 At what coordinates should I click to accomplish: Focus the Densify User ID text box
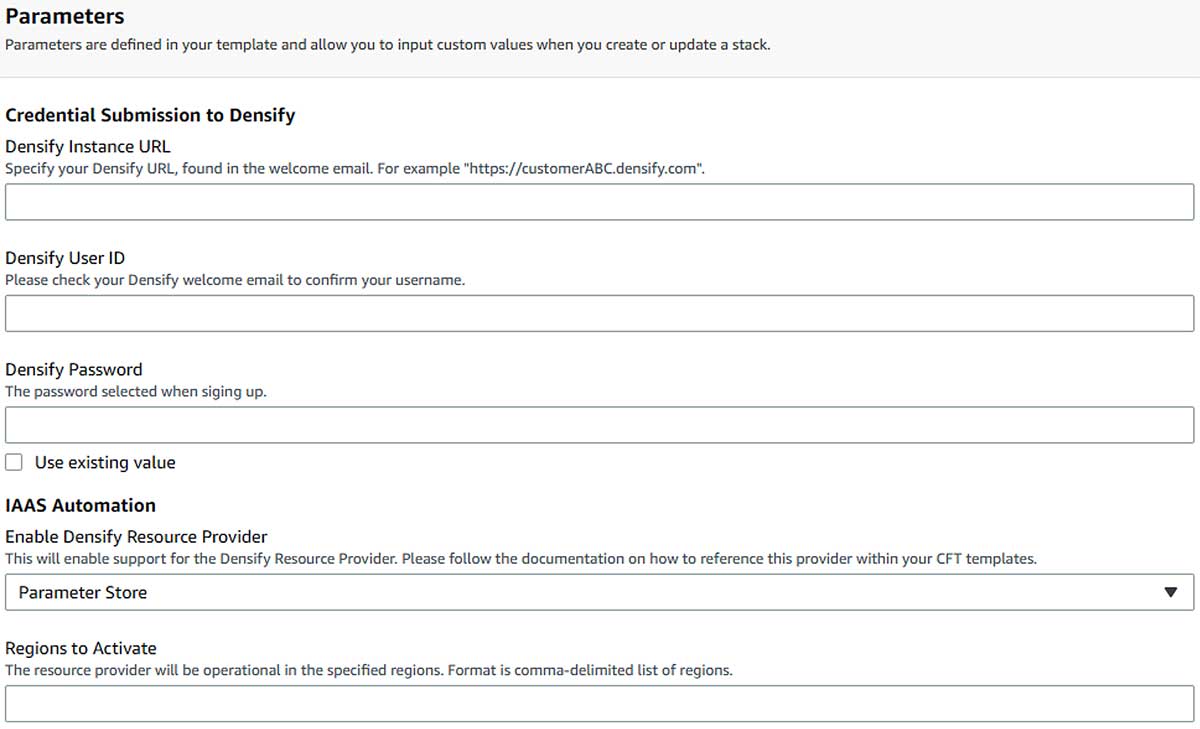click(x=599, y=314)
